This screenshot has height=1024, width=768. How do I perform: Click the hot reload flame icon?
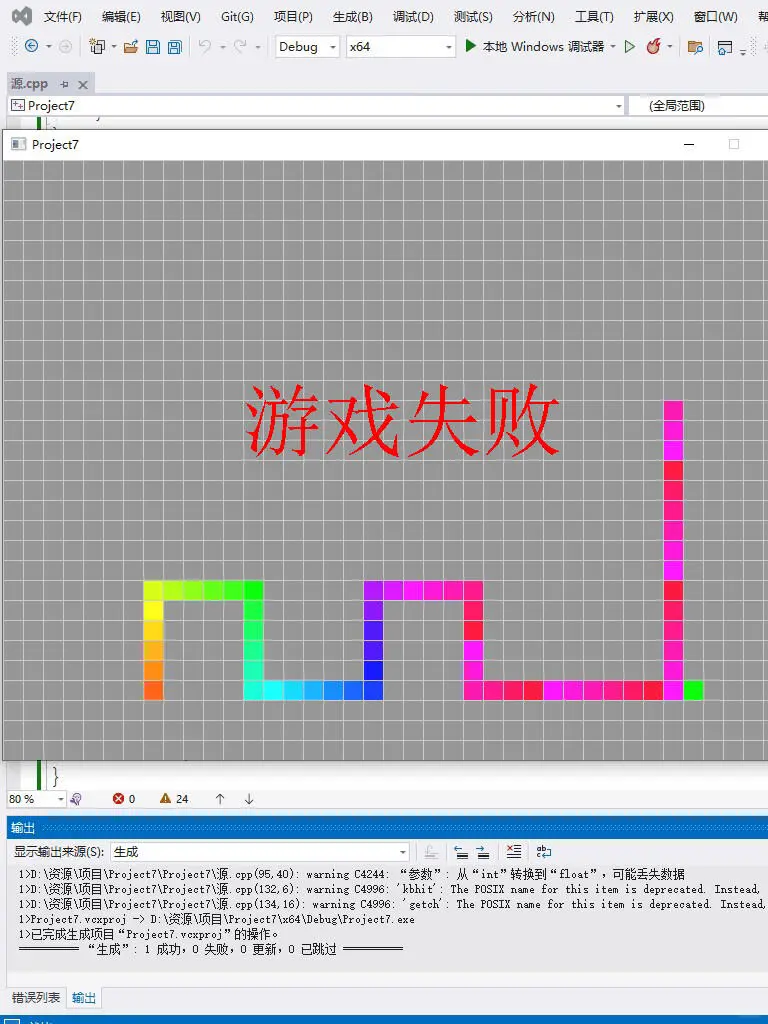pos(653,46)
